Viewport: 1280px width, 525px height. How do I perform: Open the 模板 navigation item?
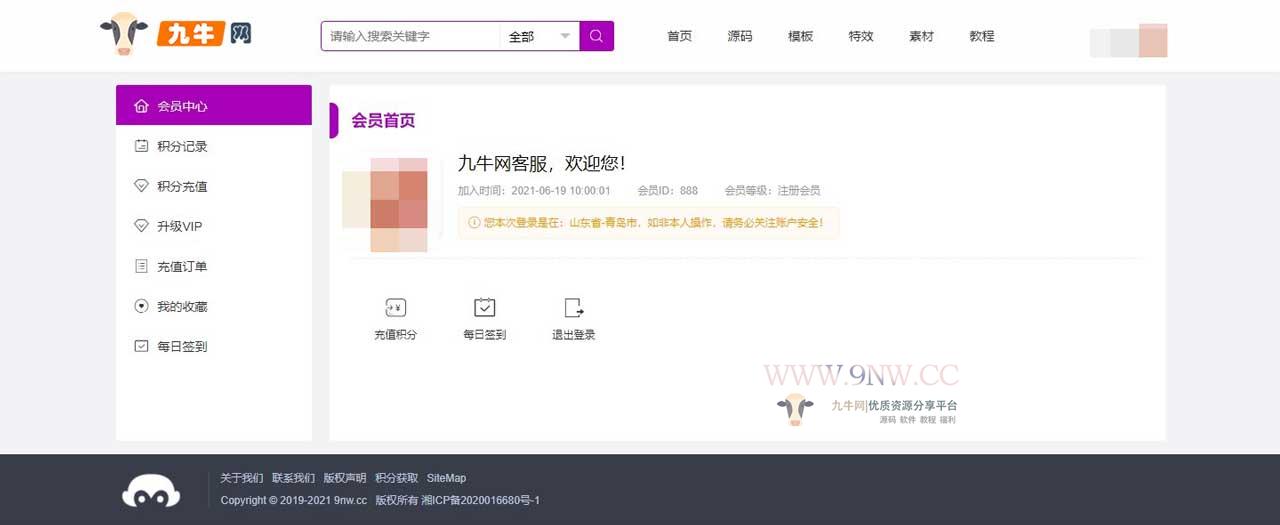[x=800, y=36]
